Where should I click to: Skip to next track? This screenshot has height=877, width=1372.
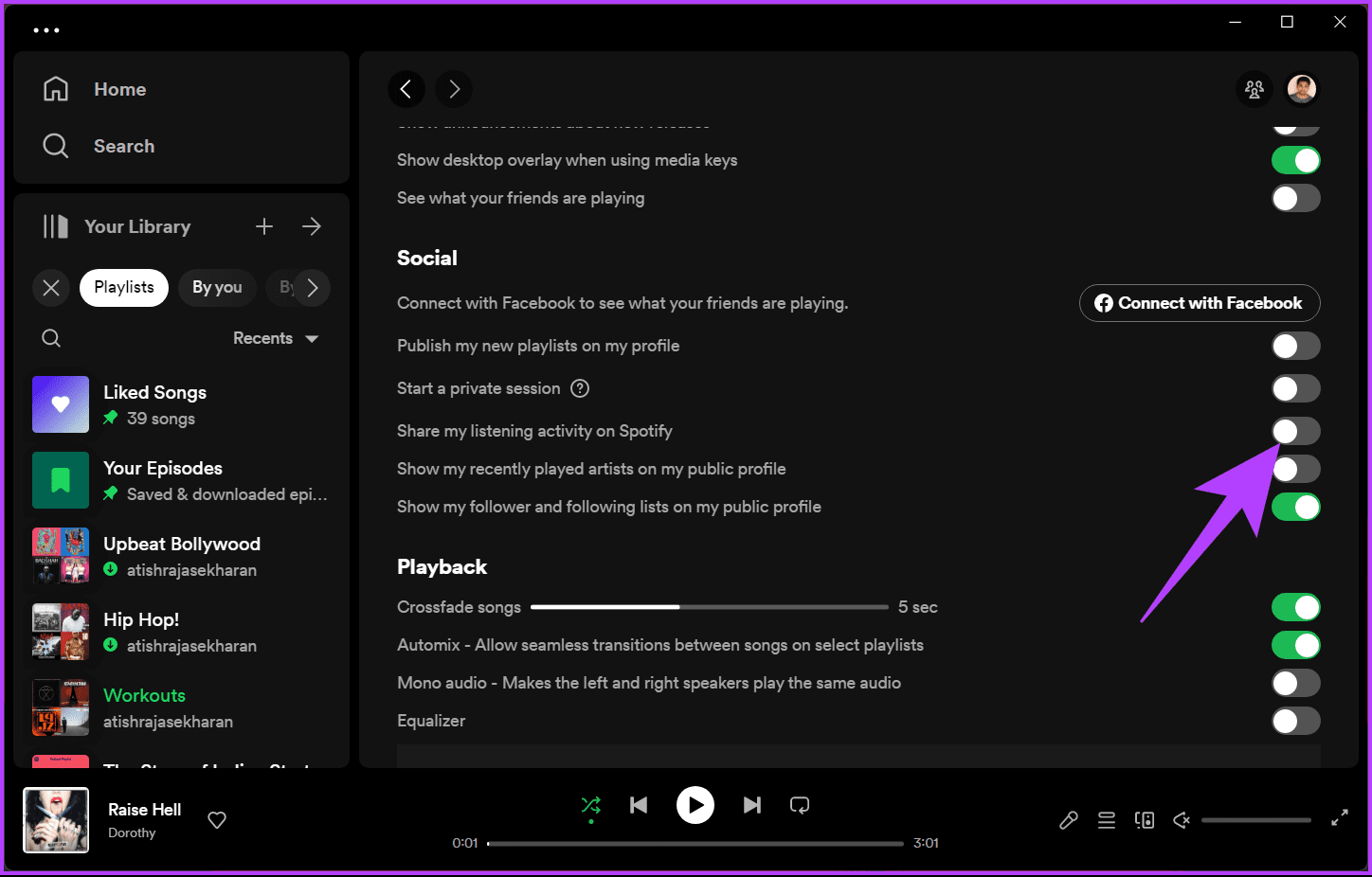752,805
